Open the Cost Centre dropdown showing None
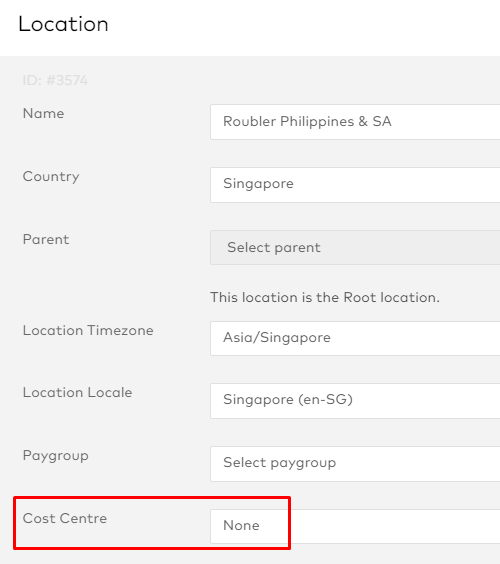The width and height of the screenshot is (500, 564). click(355, 526)
